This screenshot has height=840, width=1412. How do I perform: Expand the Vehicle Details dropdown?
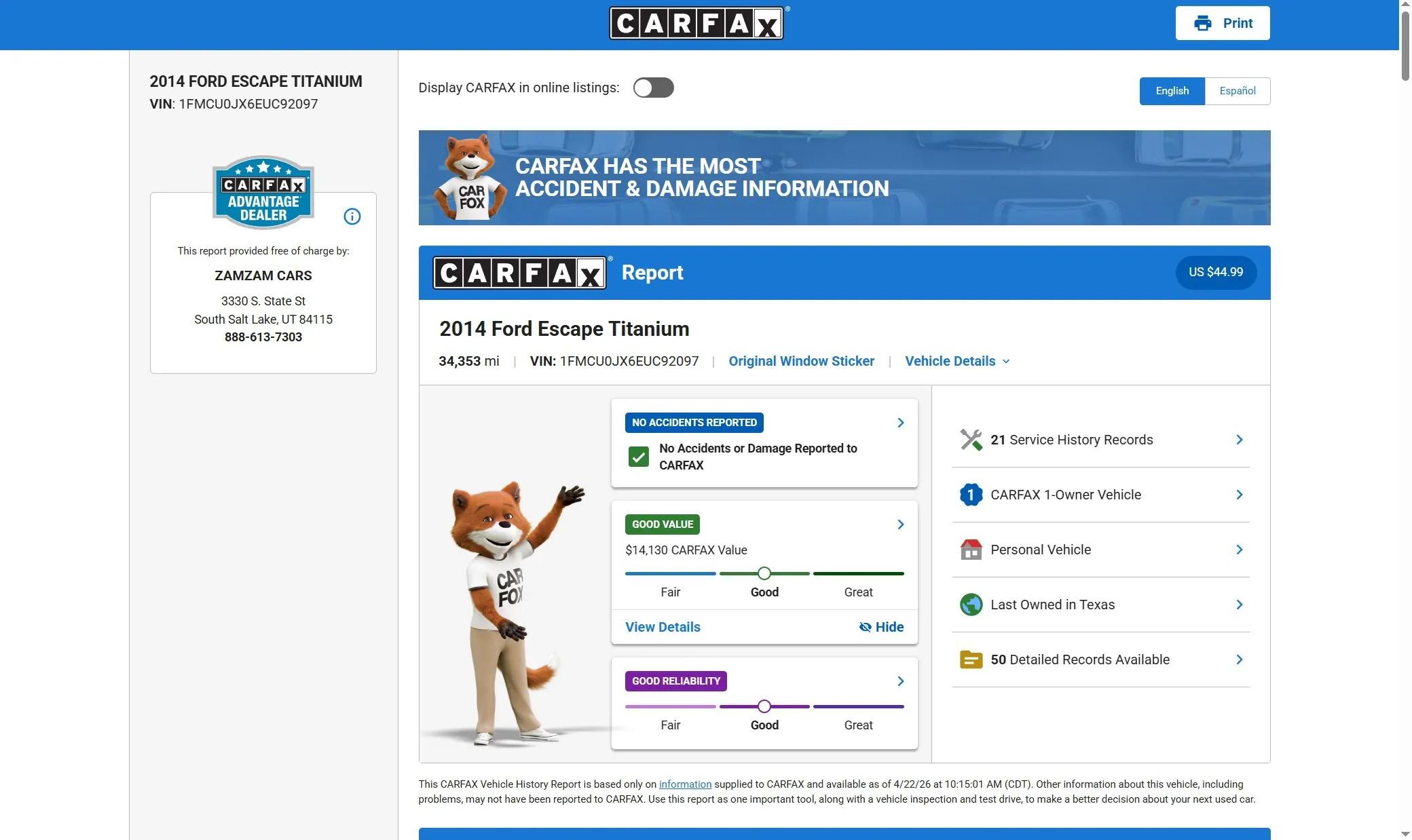click(x=957, y=361)
